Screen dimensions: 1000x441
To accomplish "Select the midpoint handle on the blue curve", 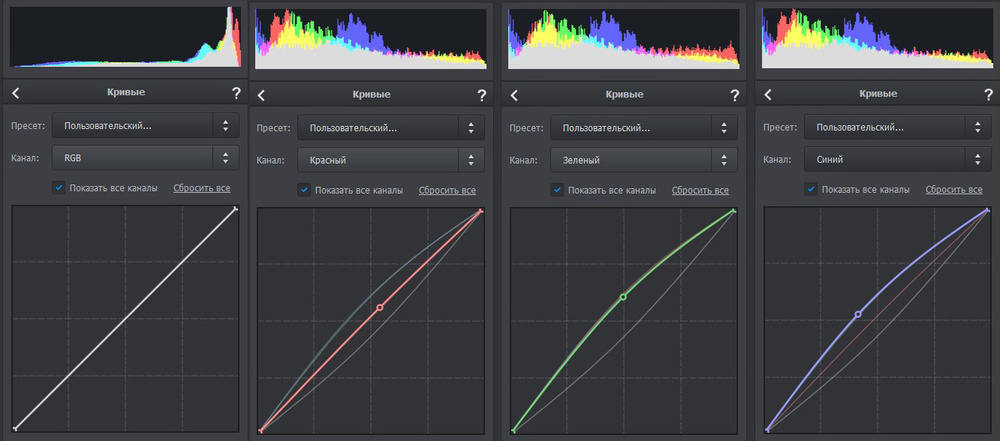I will tap(857, 314).
